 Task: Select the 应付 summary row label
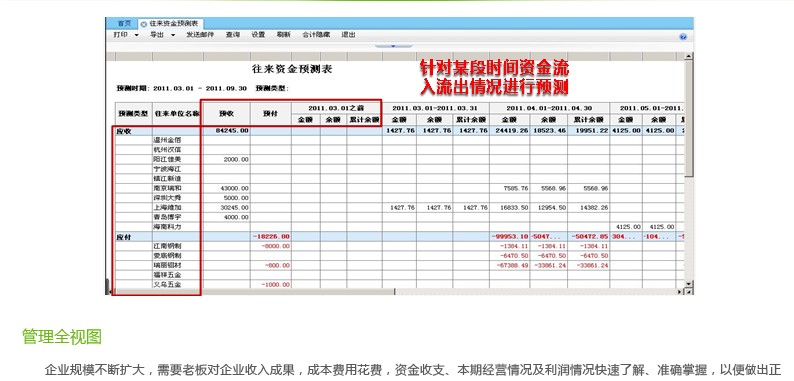click(124, 237)
